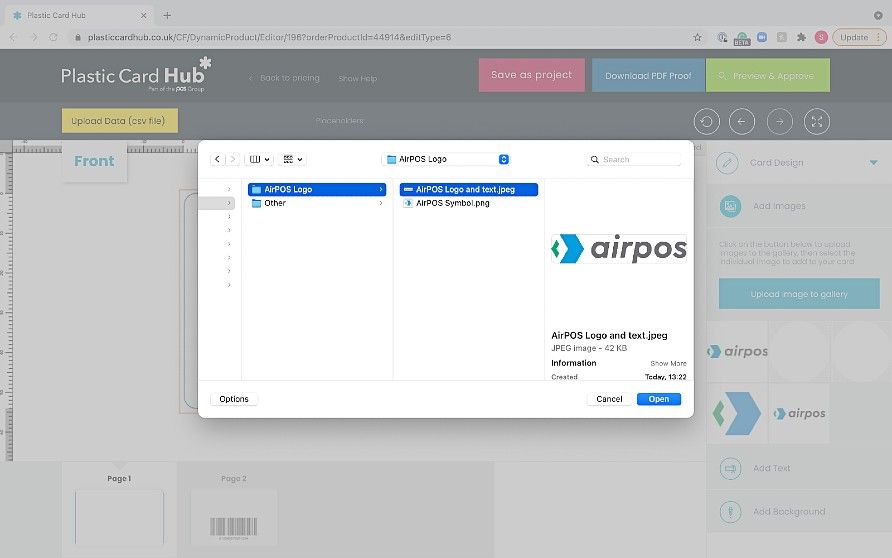Click the file dialog back arrow

217,159
